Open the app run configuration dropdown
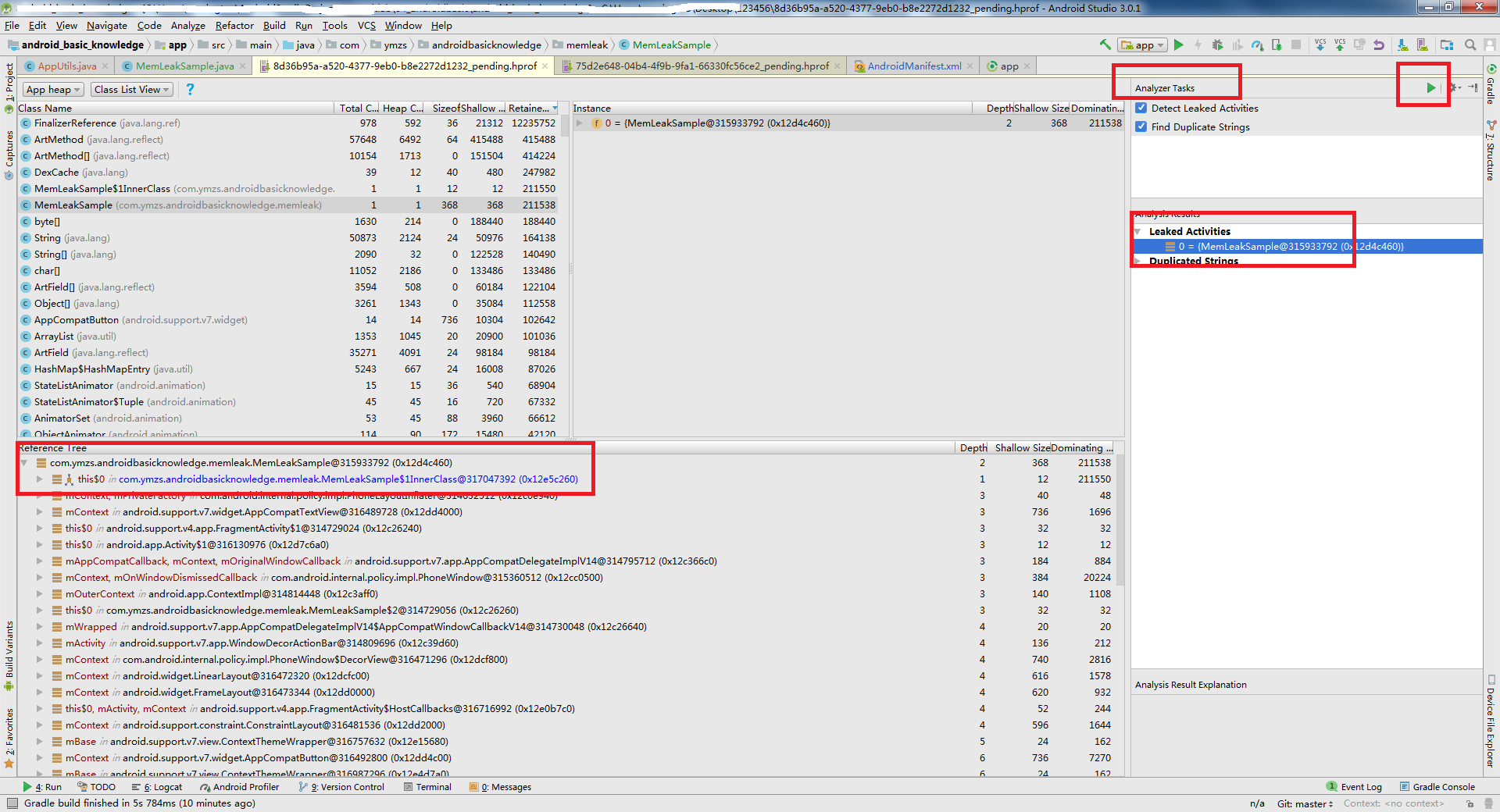The image size is (1500, 812). (x=1142, y=45)
